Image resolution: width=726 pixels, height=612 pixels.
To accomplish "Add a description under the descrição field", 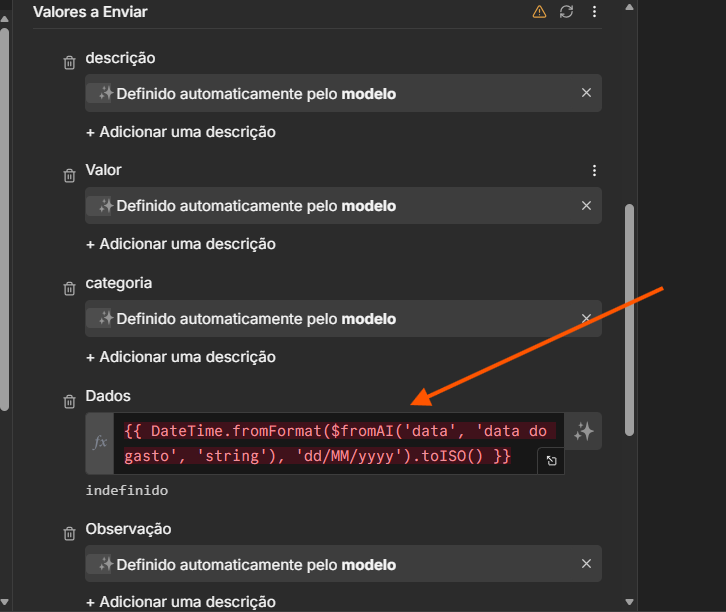I will click(180, 132).
